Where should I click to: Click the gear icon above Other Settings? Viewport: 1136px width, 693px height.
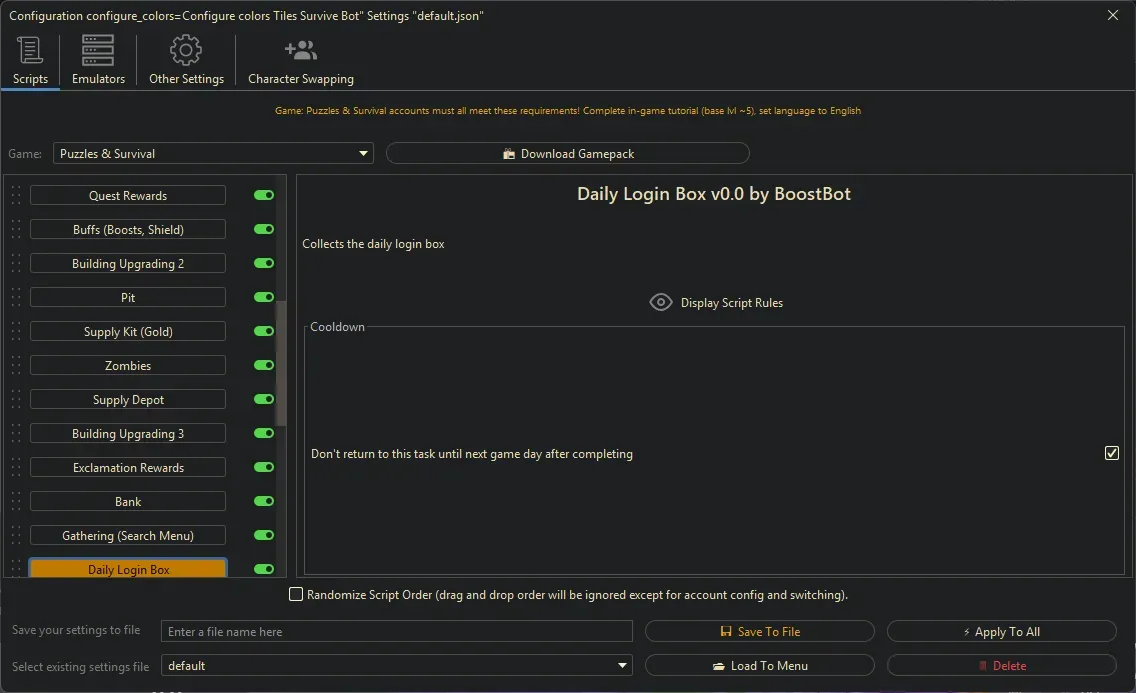point(185,49)
